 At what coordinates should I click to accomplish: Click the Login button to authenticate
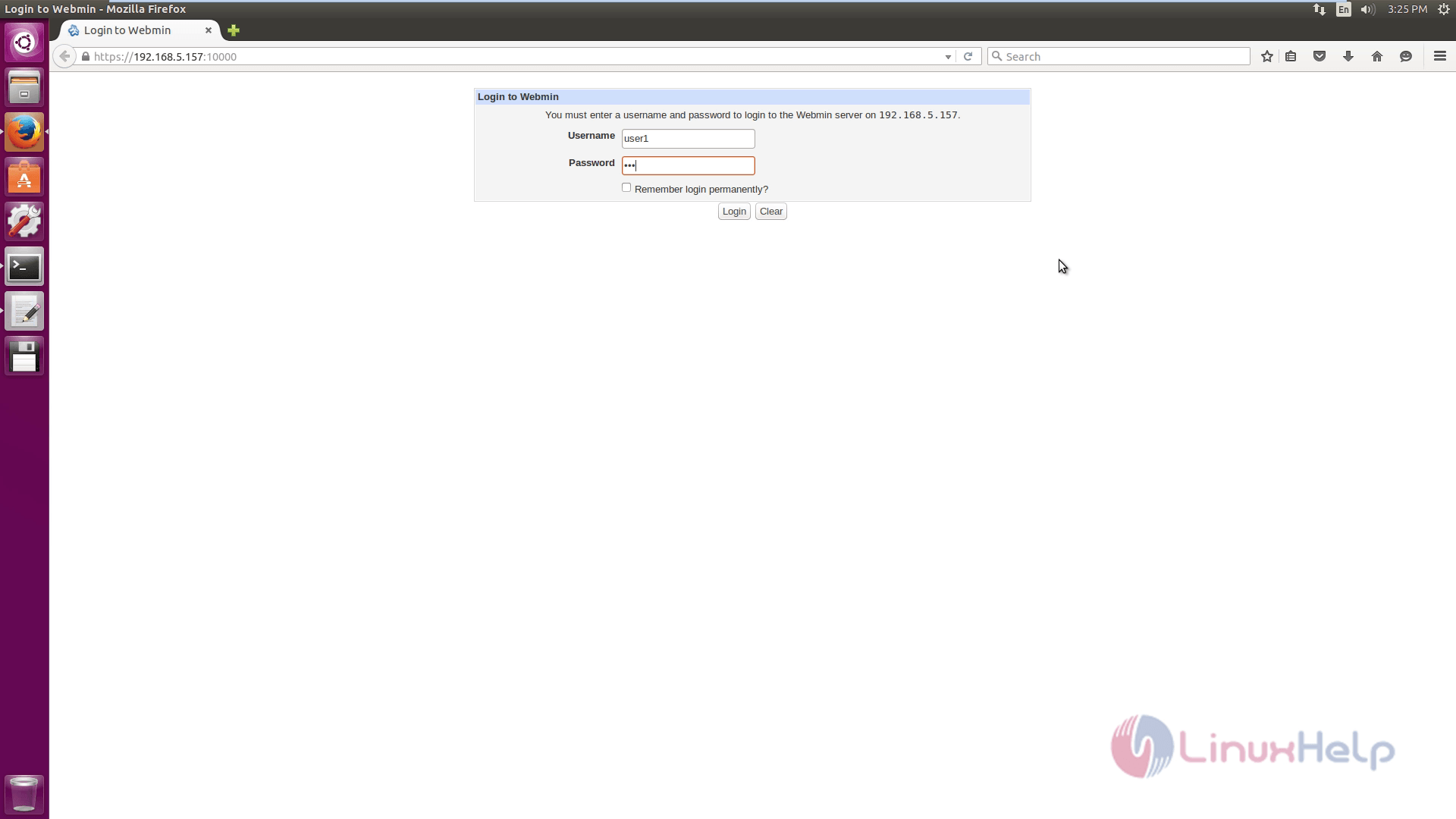click(x=734, y=211)
